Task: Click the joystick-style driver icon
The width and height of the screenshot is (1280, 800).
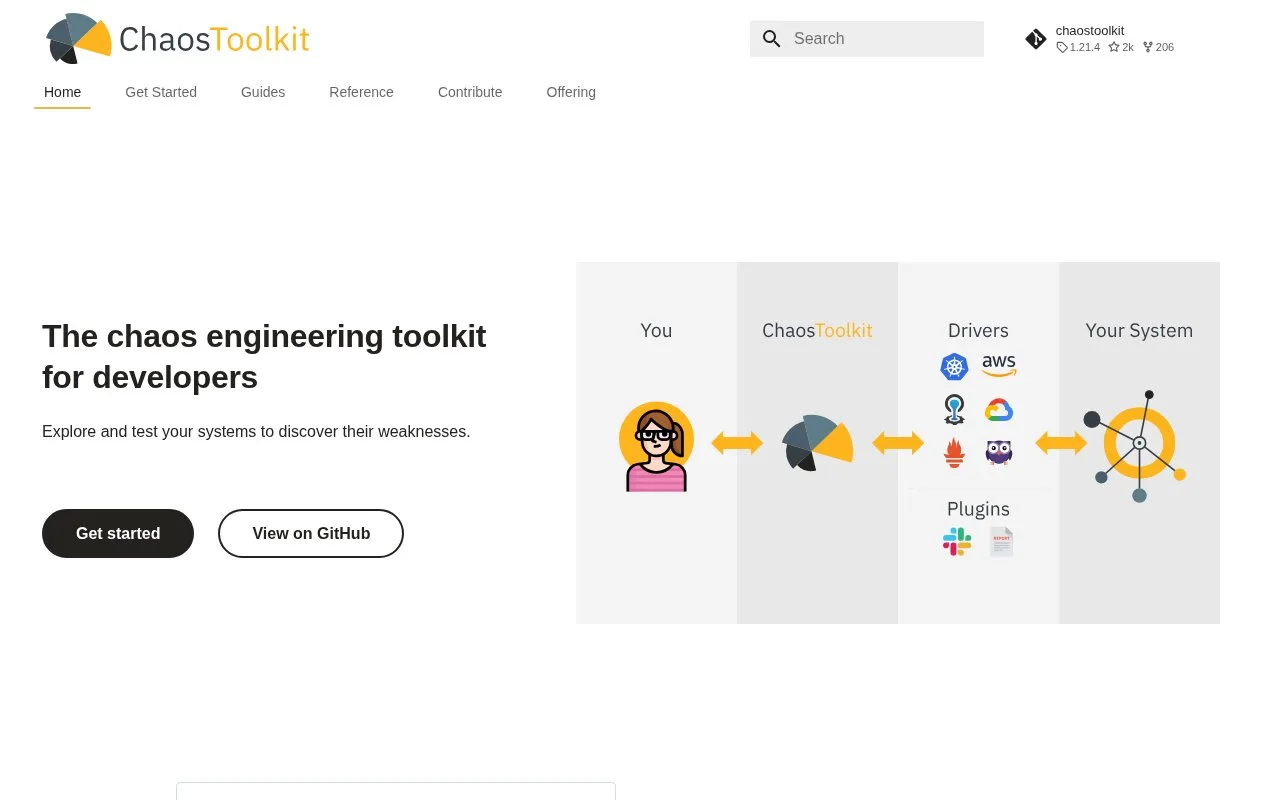Action: (955, 410)
